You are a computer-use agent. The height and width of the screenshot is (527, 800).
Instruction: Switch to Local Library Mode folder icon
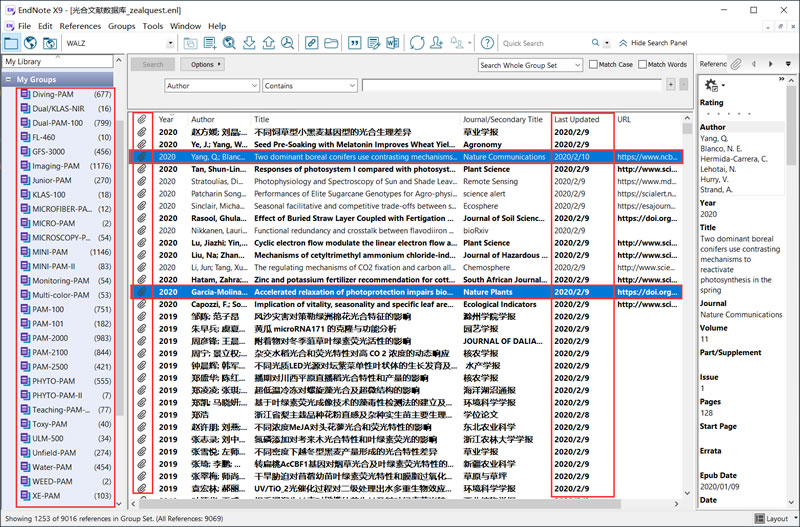click(x=11, y=43)
